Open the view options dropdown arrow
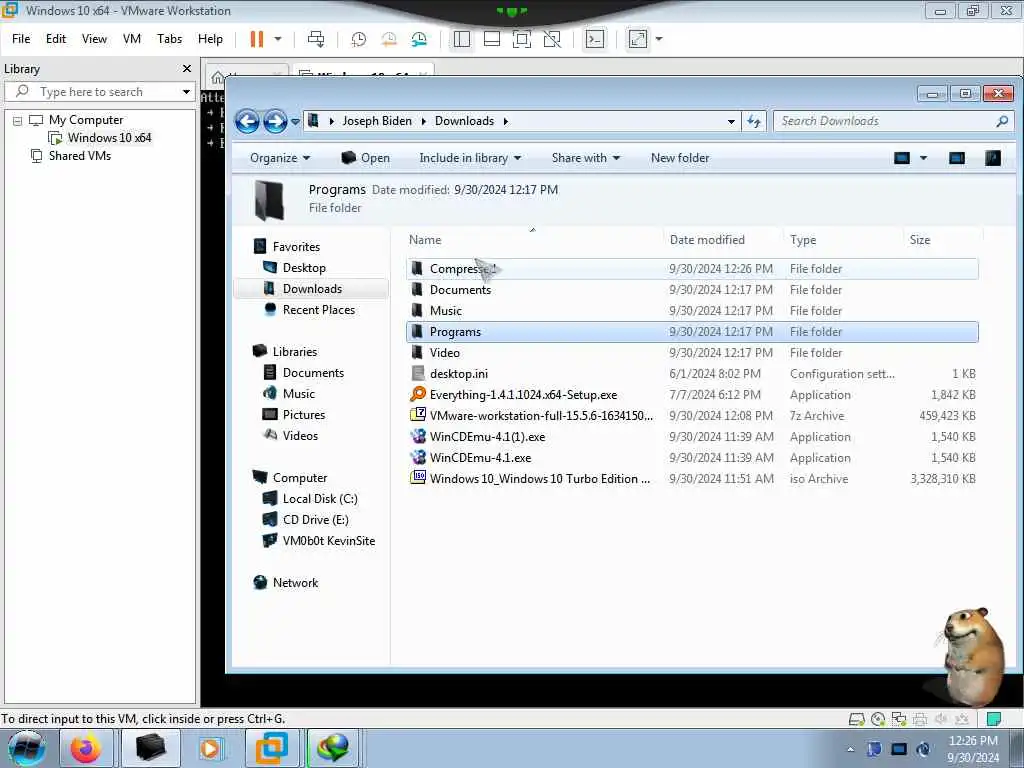The image size is (1024, 768). (923, 158)
